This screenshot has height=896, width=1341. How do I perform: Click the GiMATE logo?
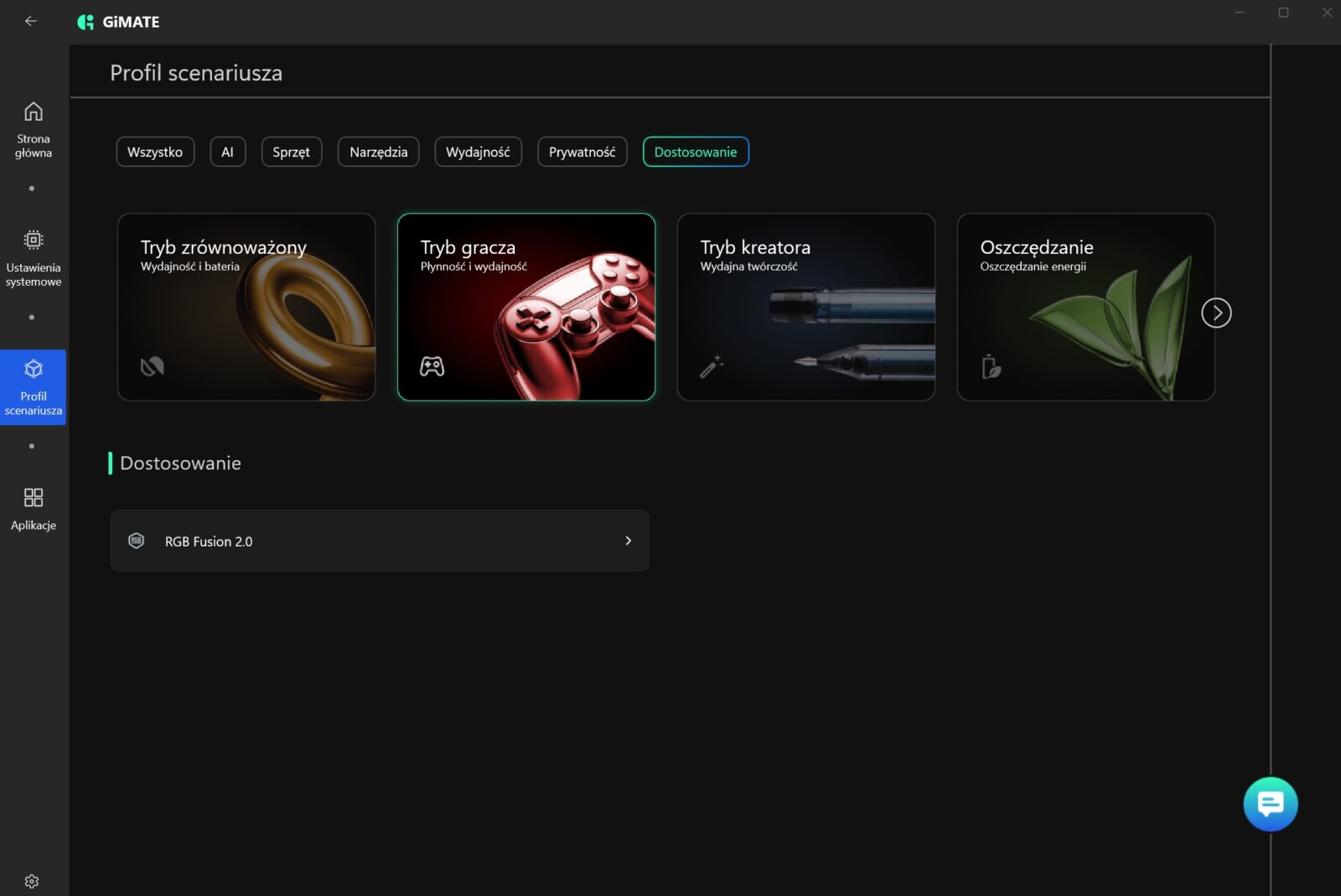(118, 22)
